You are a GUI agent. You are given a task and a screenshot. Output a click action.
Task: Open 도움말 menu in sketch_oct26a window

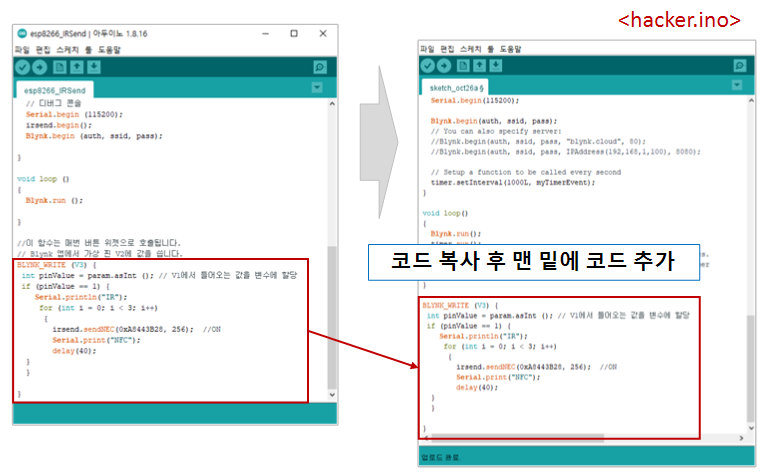pos(510,49)
